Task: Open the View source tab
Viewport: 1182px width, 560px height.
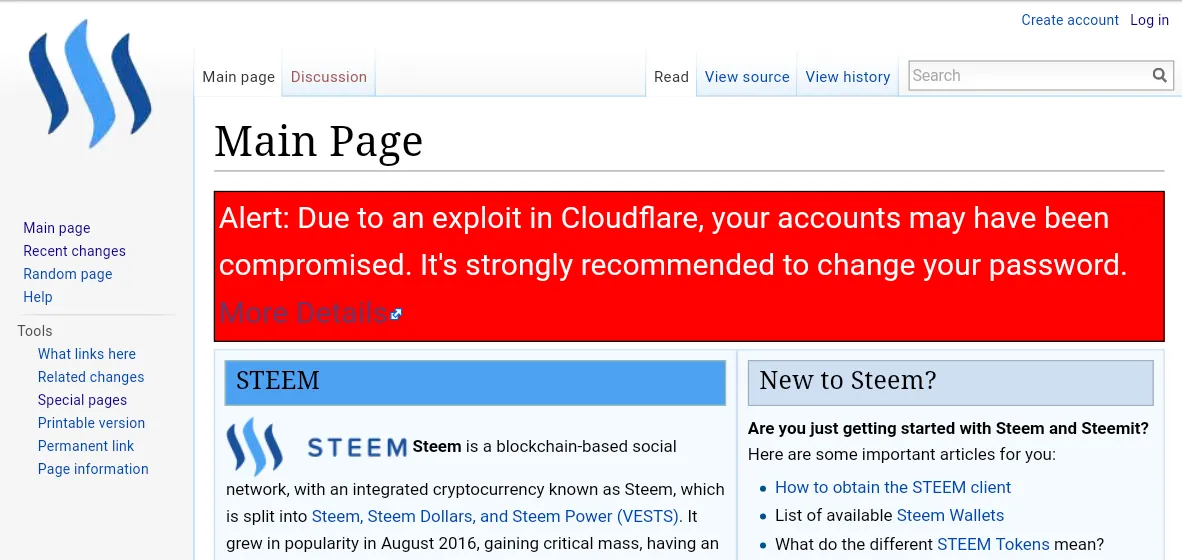Action: (x=746, y=77)
